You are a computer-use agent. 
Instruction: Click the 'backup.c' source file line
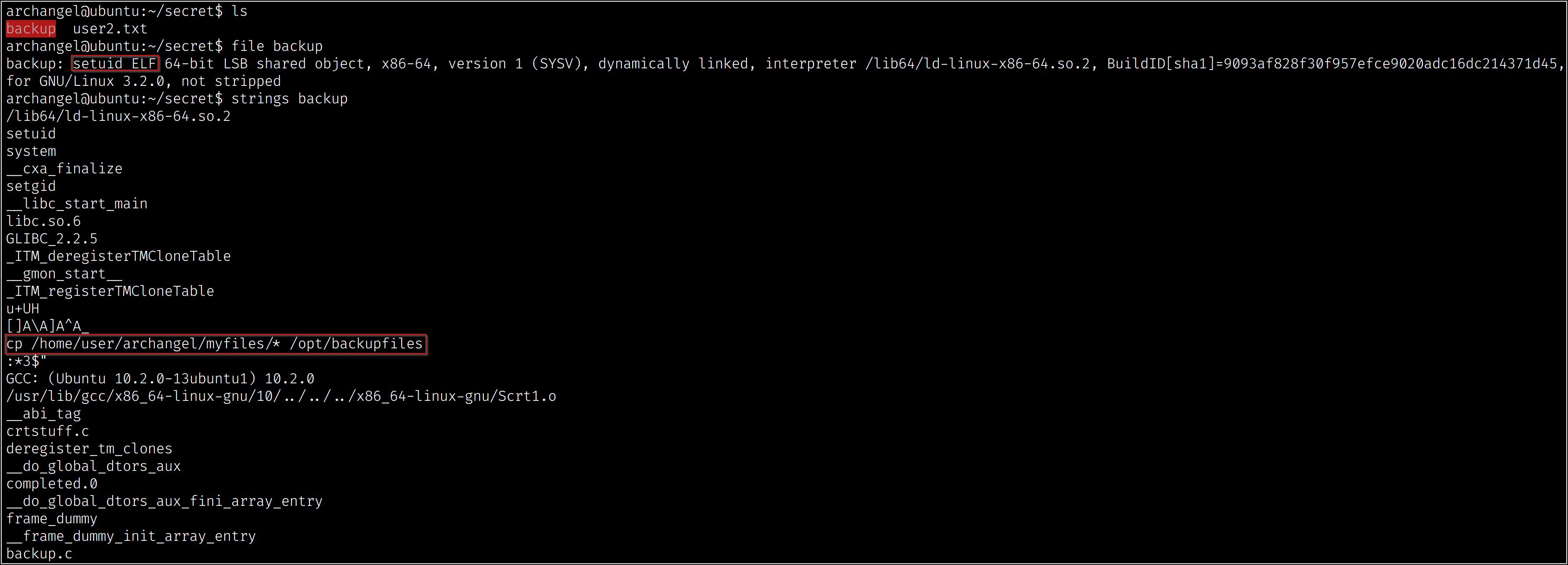point(39,553)
